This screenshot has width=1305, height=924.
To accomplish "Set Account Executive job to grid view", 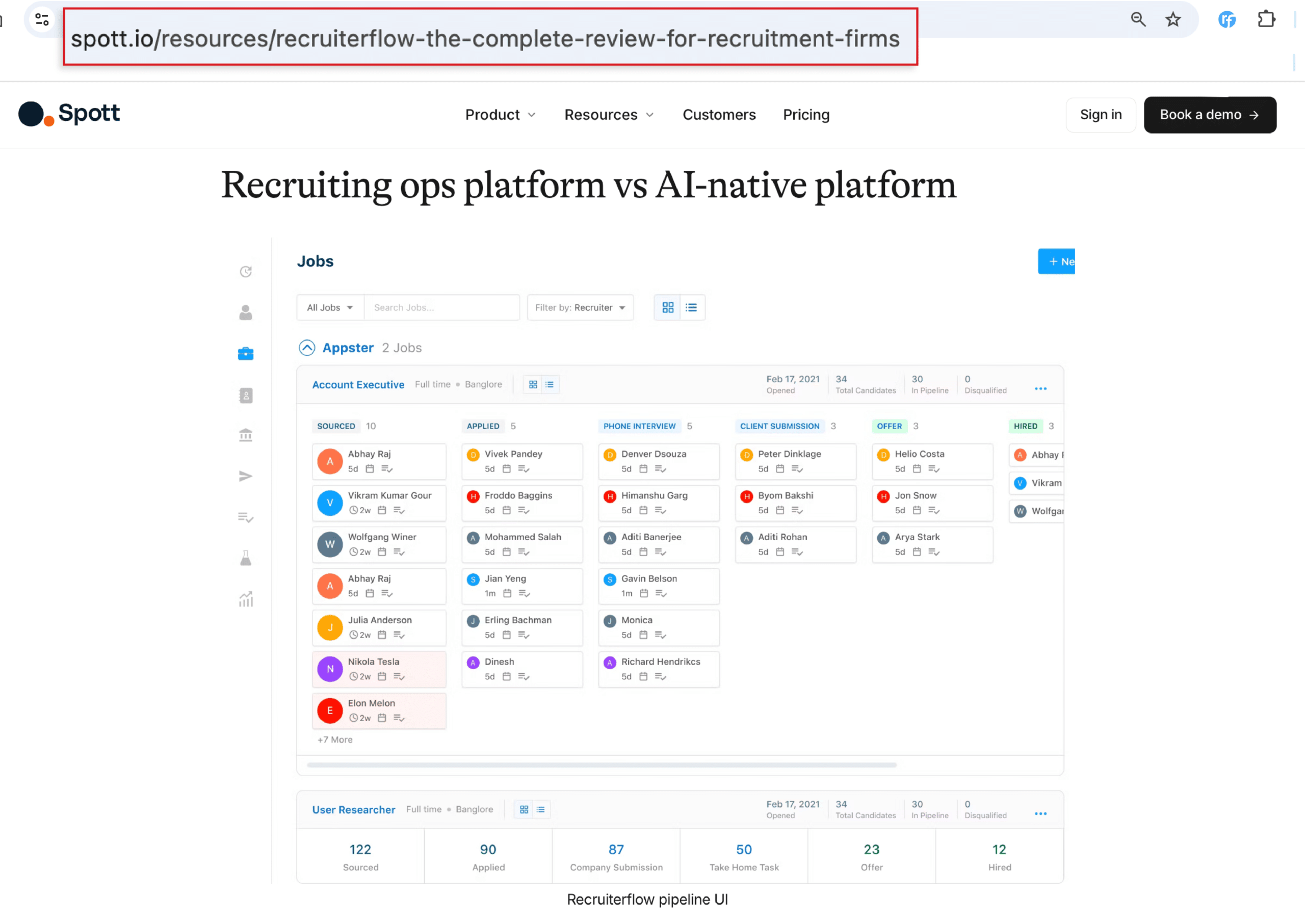I will (x=533, y=385).
